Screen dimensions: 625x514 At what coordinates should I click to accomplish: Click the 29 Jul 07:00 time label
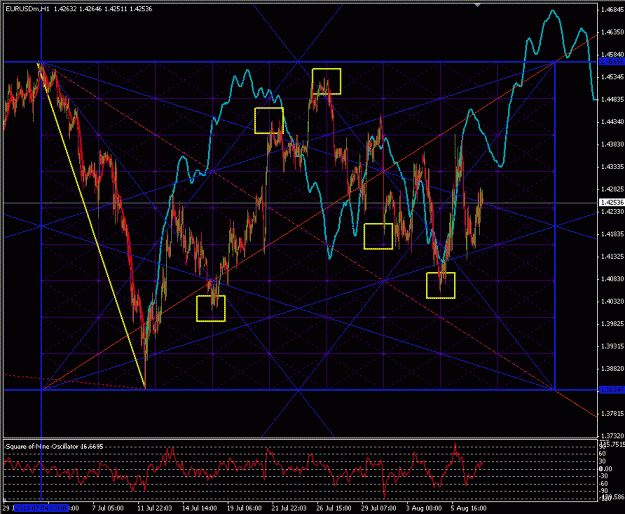coord(379,508)
